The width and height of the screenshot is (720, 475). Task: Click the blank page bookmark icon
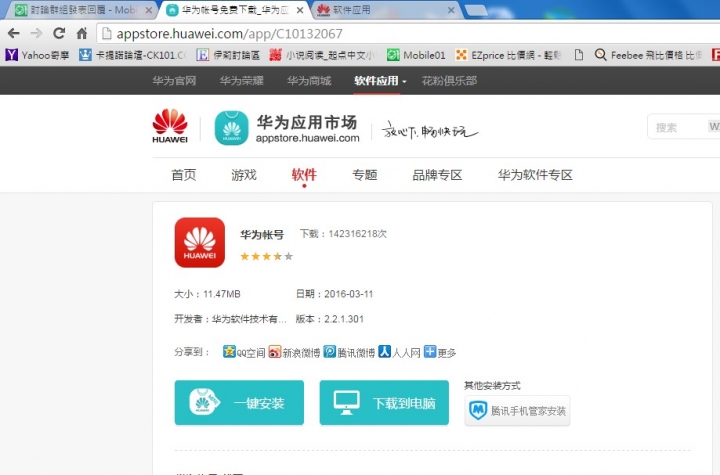click(579, 55)
